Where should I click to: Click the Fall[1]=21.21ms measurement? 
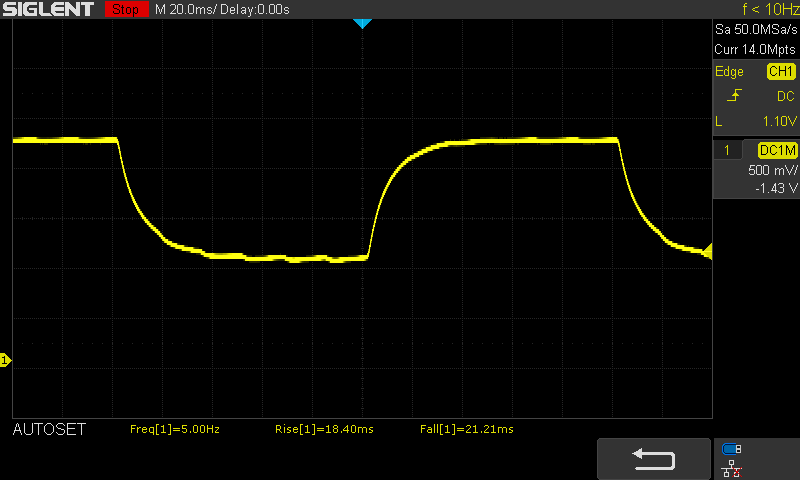click(466, 430)
